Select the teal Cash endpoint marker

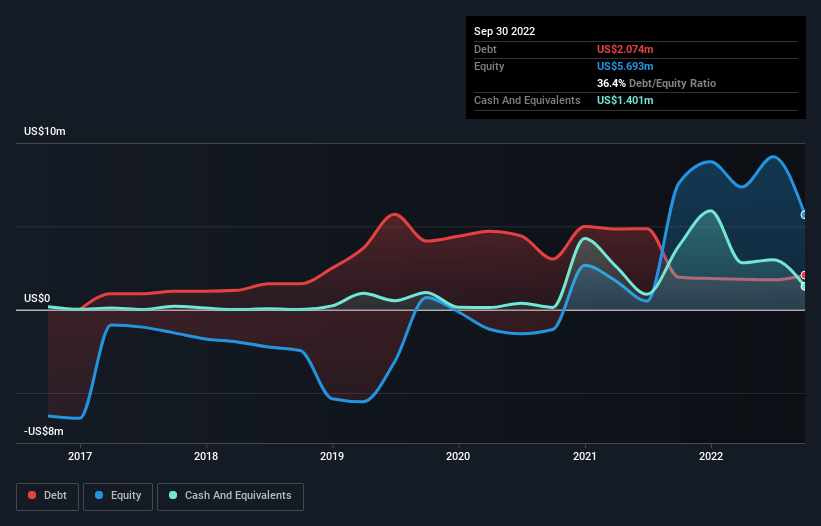[804, 286]
